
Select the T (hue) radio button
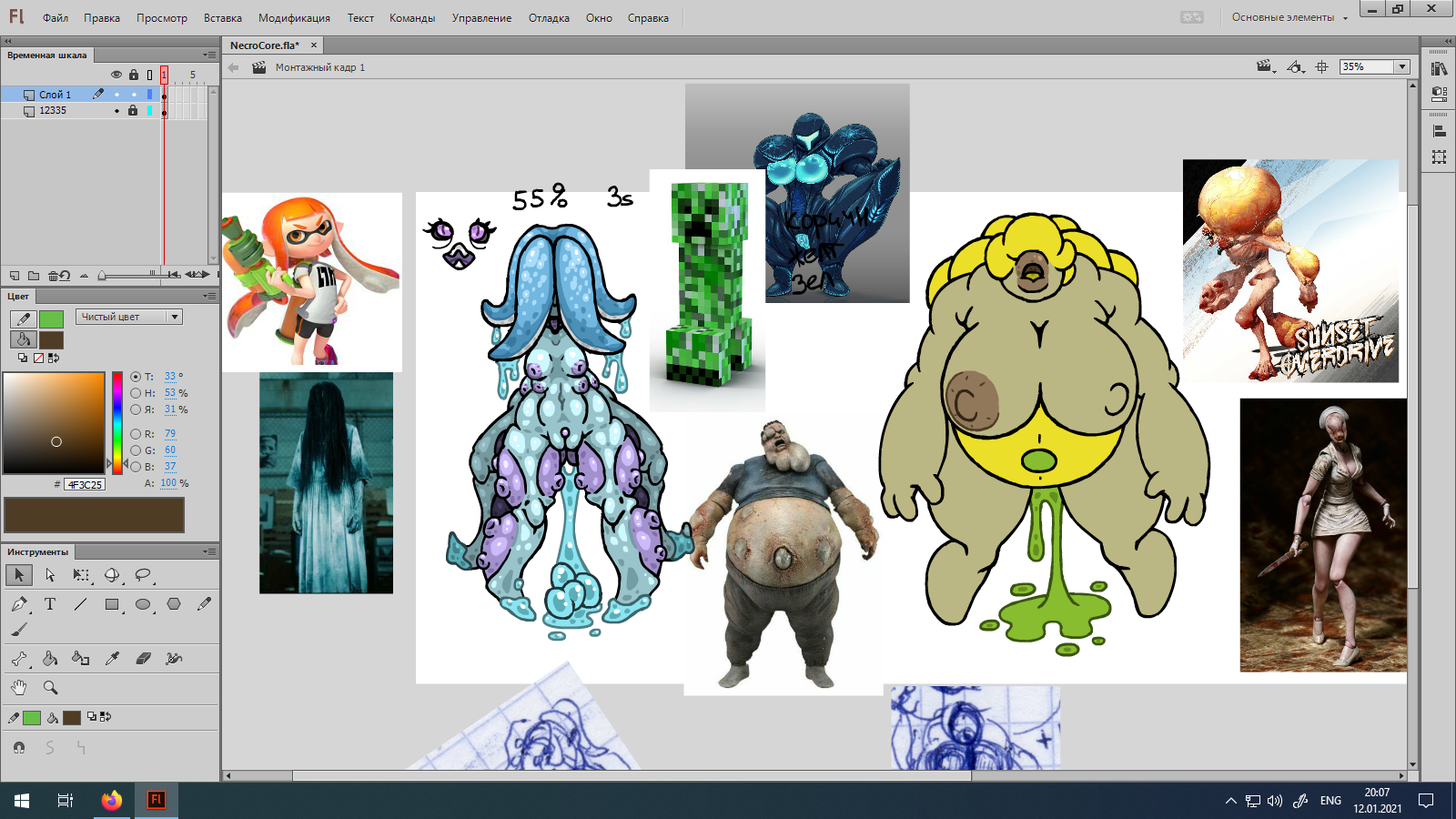pos(136,377)
